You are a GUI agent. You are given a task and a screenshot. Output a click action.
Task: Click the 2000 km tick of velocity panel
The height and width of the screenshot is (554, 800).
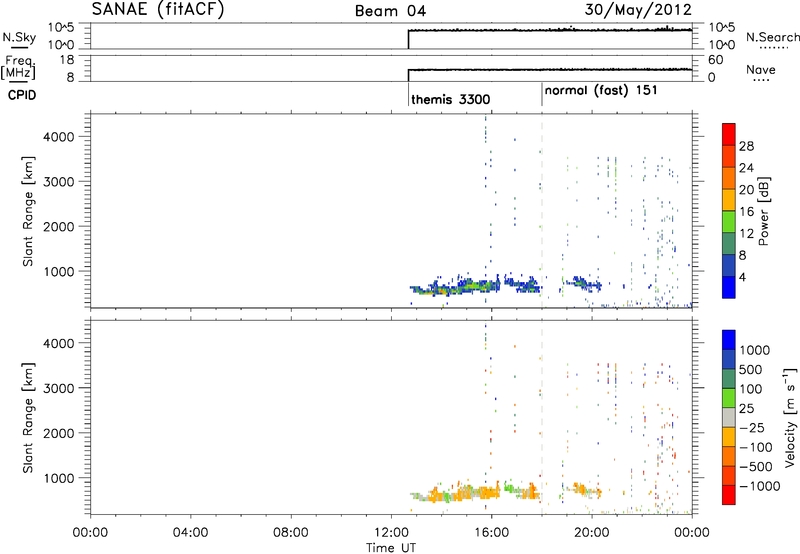click(x=59, y=433)
